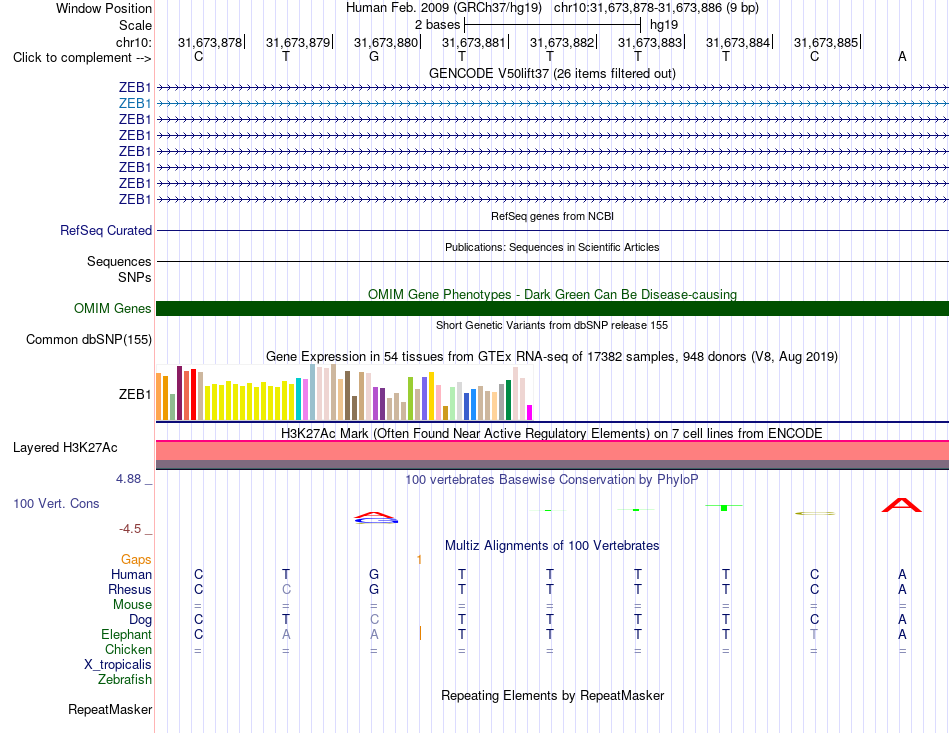This screenshot has width=950, height=733.
Task: Open 100 vertebrates Basewise Conservation by PhyloP title
Action: tap(552, 480)
